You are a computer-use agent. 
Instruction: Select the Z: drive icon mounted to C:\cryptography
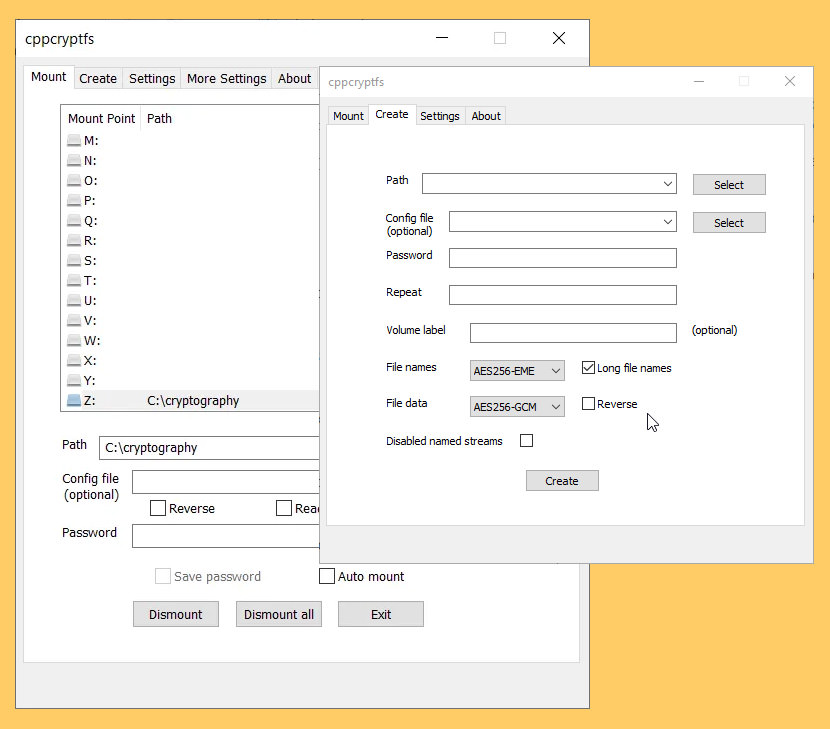tap(74, 401)
